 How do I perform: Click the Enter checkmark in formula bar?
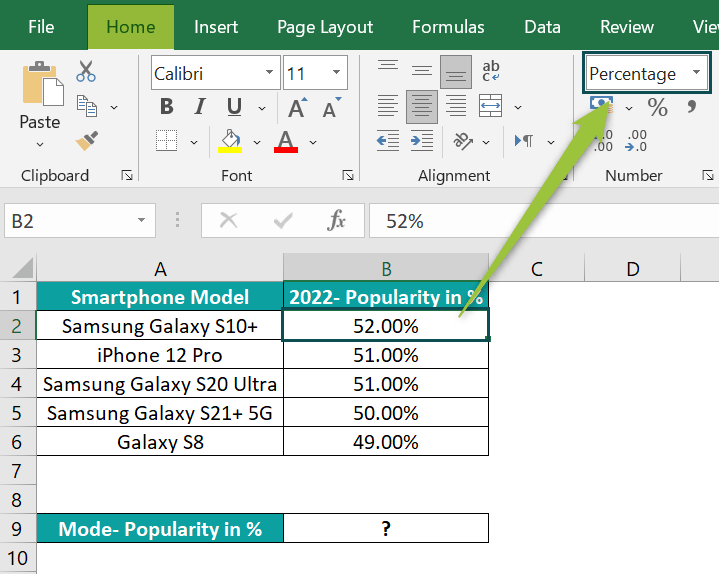pyautogui.click(x=283, y=221)
